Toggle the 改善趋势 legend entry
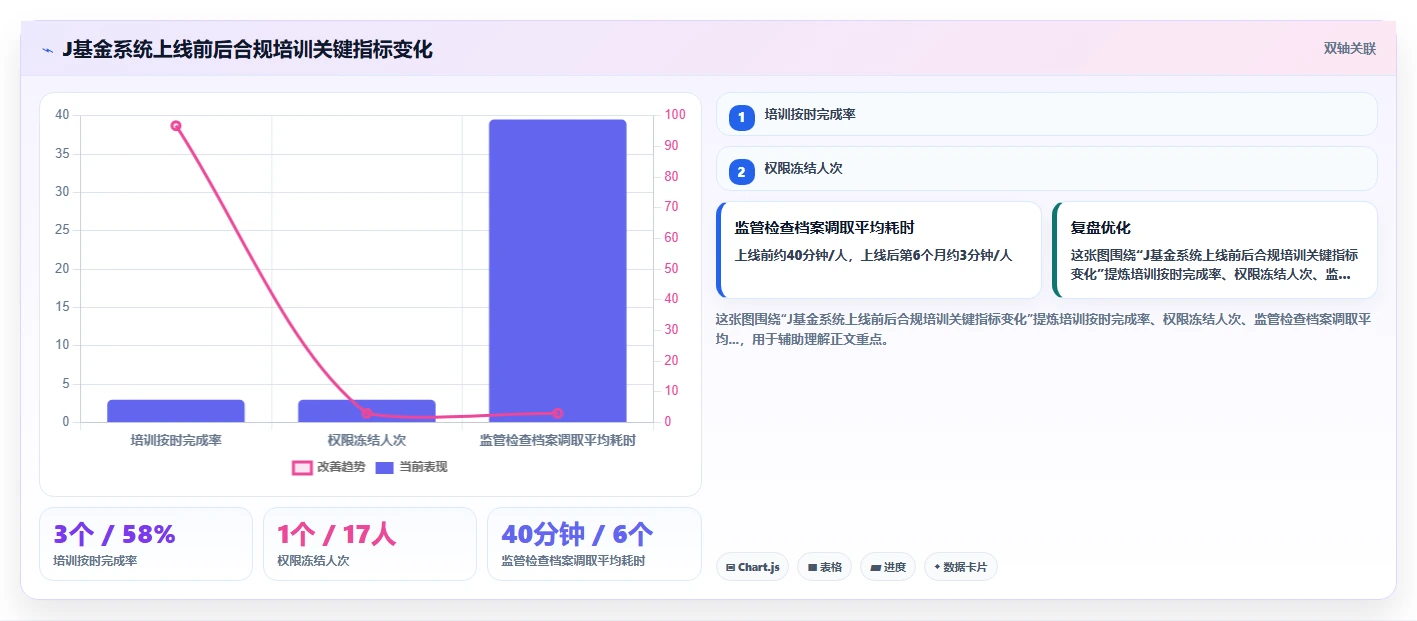This screenshot has width=1417, height=621. coord(329,467)
